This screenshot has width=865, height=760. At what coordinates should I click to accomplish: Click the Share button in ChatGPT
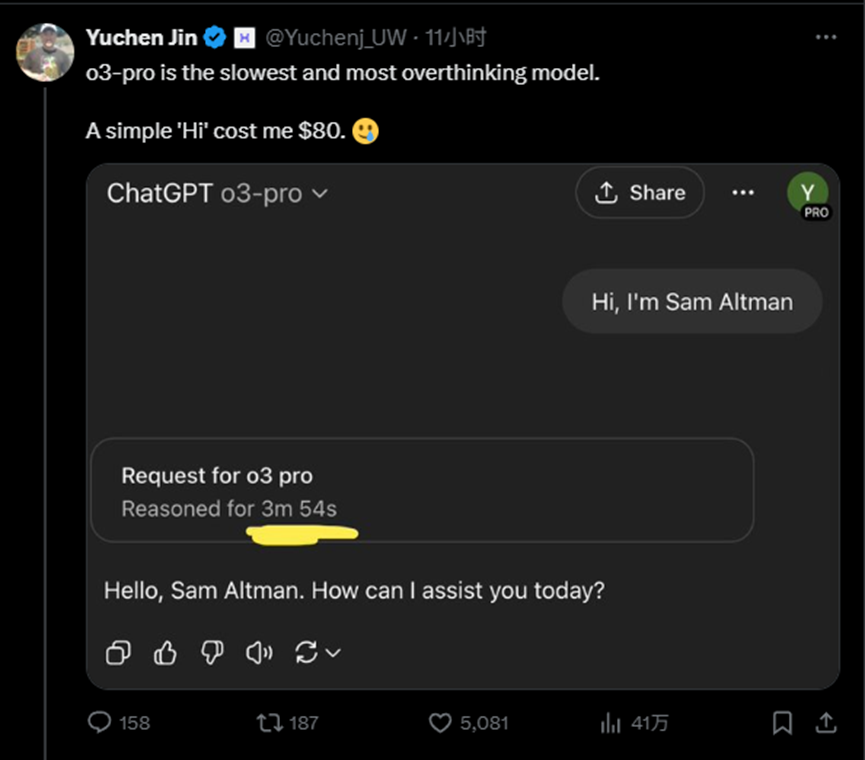click(x=640, y=193)
